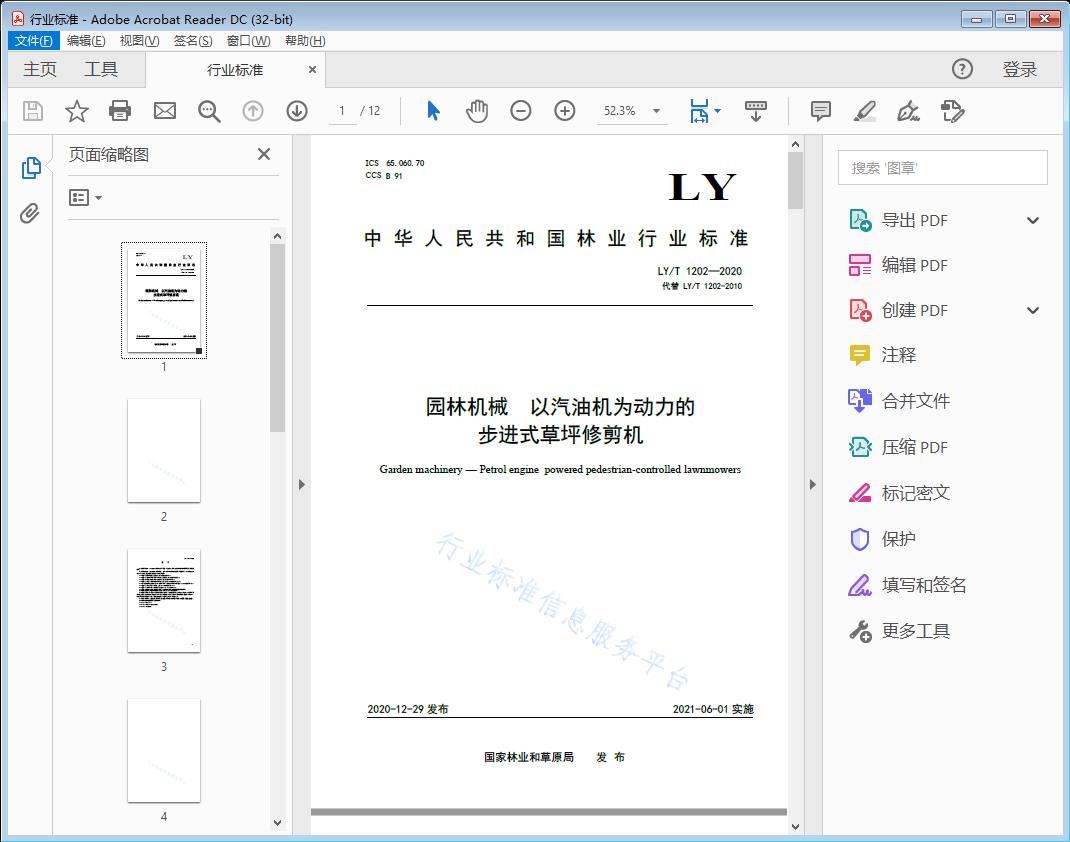1070x842 pixels.
Task: Toggle the page thumbnails sidebar icon
Action: (31, 168)
